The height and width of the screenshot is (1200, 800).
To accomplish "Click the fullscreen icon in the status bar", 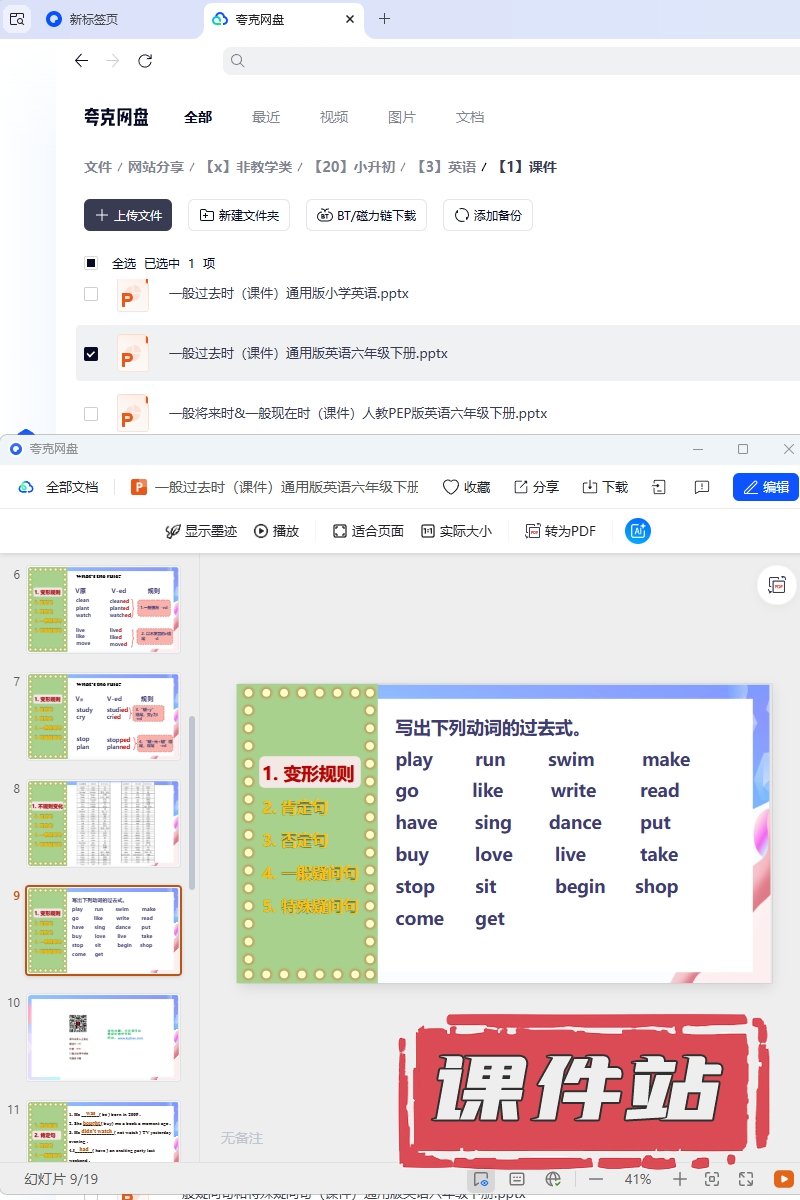I will click(x=746, y=1179).
